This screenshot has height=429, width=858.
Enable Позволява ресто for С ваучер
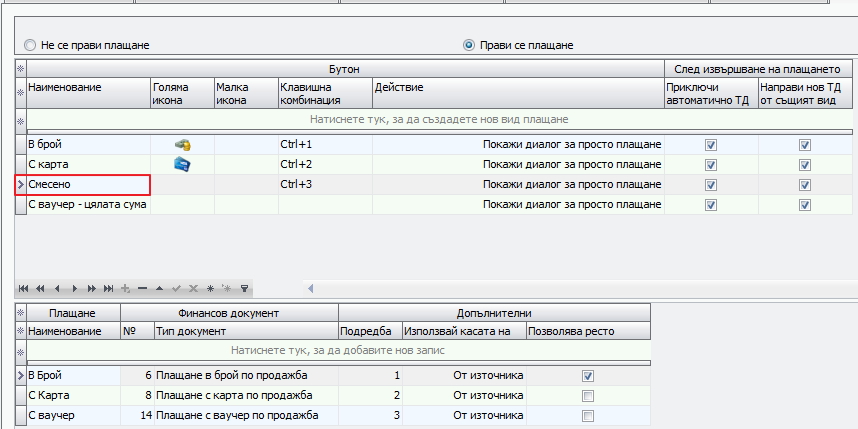tap(588, 416)
